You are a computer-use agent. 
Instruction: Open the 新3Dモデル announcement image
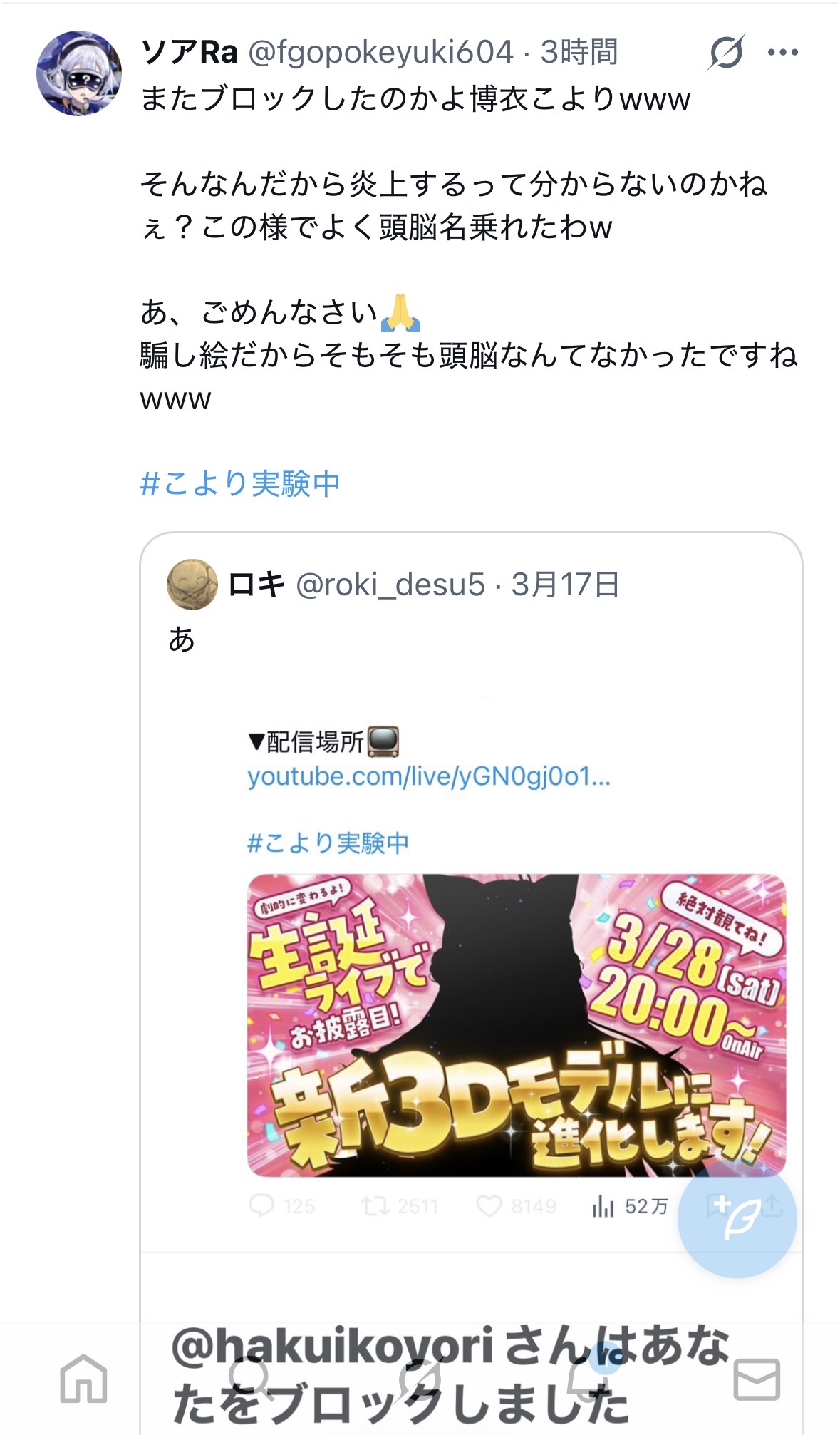point(517,1026)
